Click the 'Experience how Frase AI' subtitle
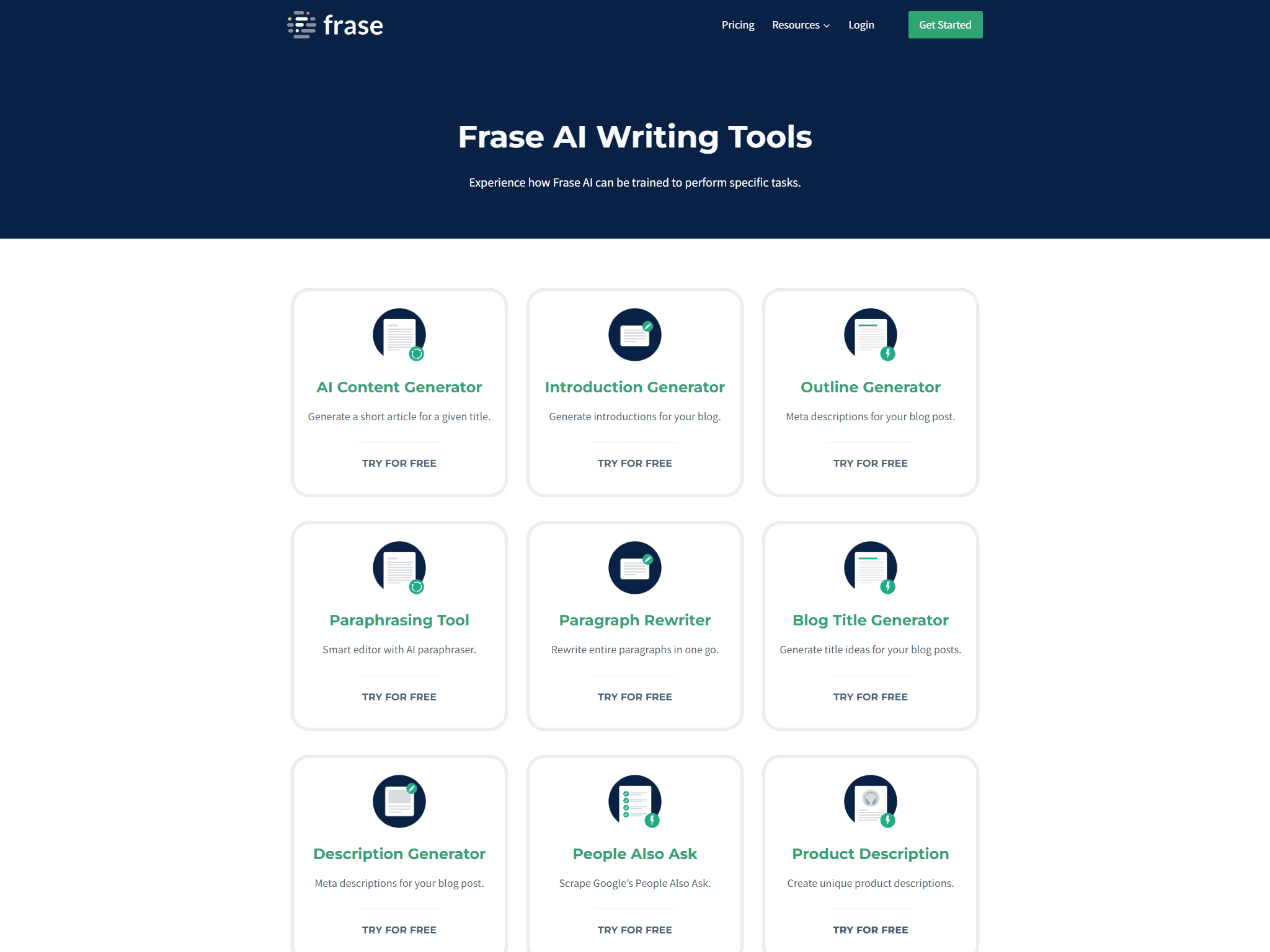1270x952 pixels. click(x=635, y=183)
